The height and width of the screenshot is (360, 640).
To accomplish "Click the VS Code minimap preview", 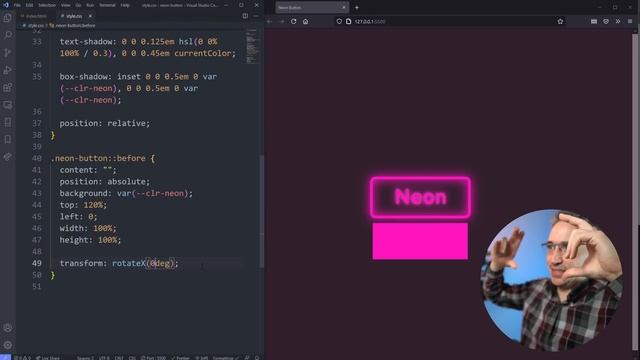I will [252, 46].
